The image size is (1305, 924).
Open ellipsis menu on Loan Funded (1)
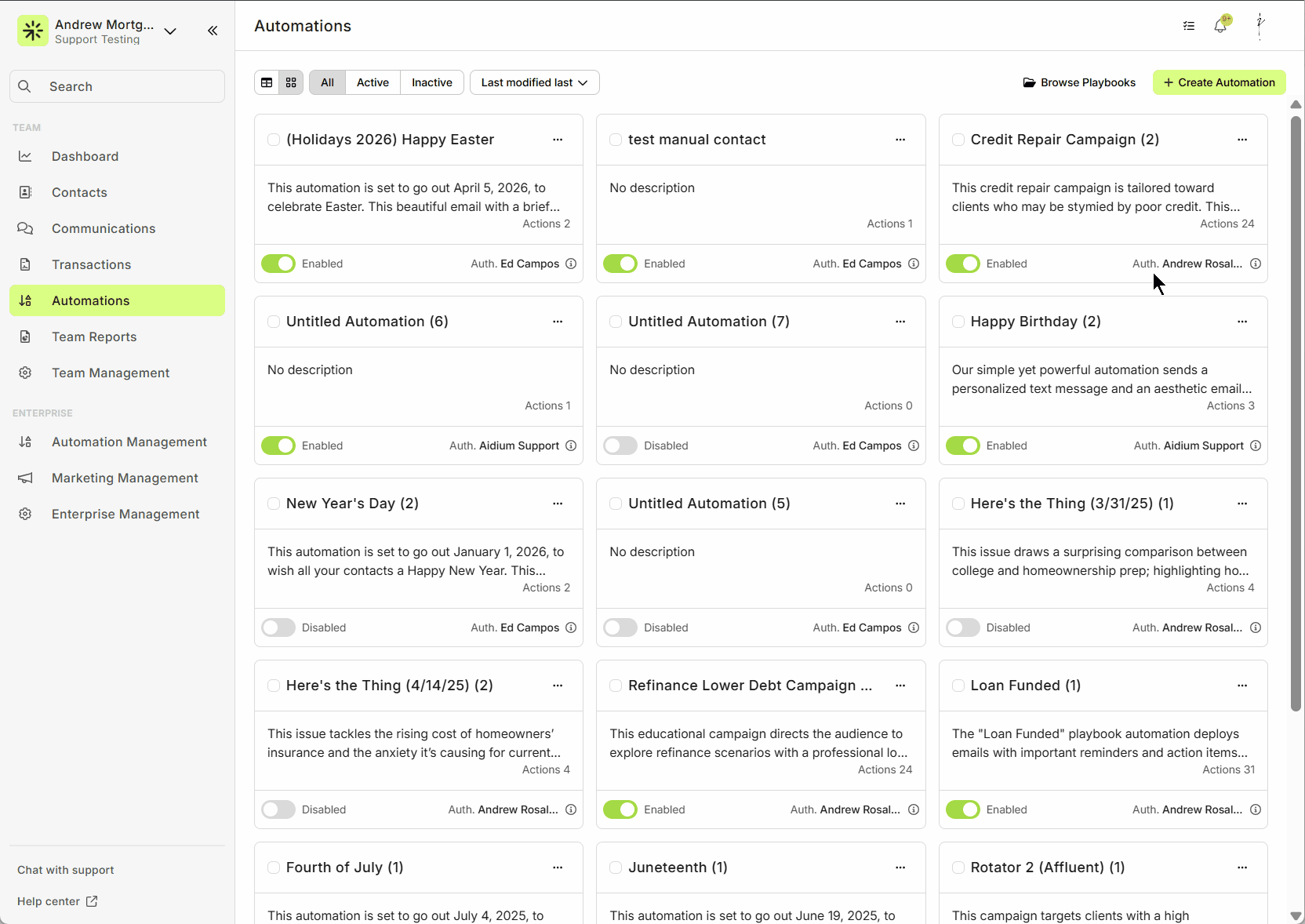click(x=1242, y=686)
